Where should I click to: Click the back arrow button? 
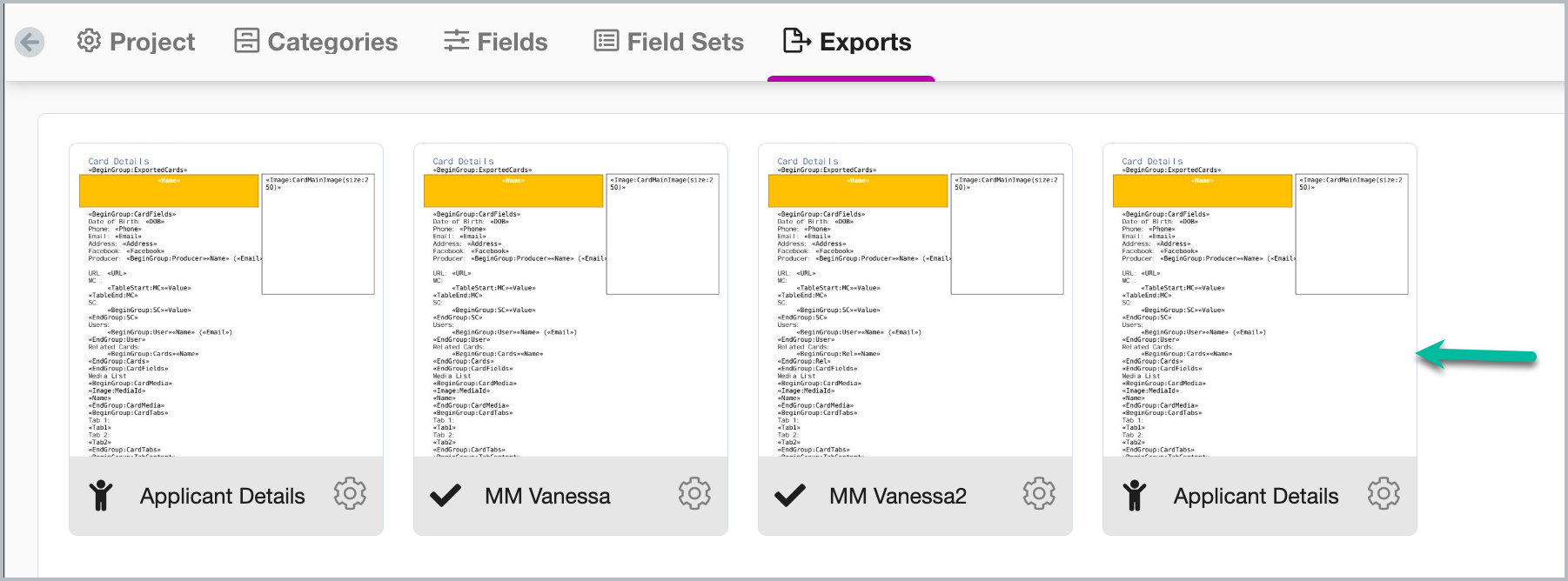(30, 42)
